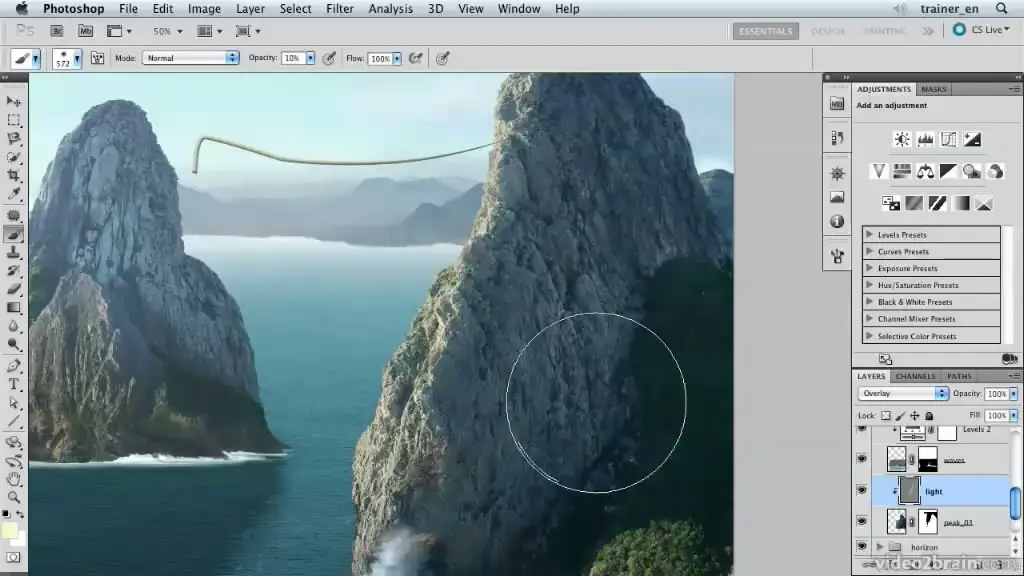
Task: Toggle tablet pressure controls opacity
Action: coord(329,58)
